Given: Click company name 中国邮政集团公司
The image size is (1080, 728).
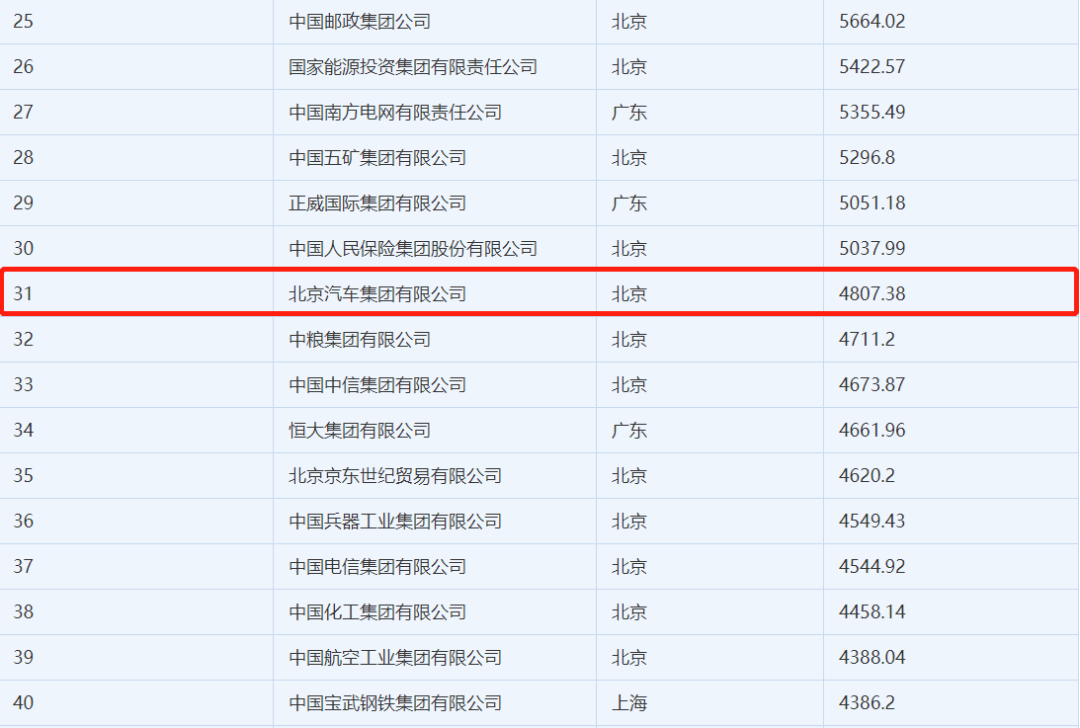Looking at the screenshot, I should pyautogui.click(x=359, y=21).
